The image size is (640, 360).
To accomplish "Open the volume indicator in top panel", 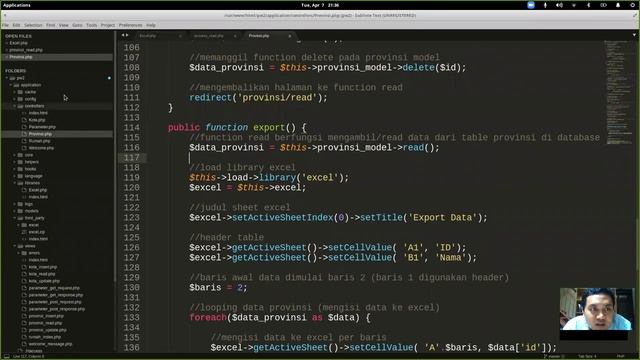I will pos(559,5).
